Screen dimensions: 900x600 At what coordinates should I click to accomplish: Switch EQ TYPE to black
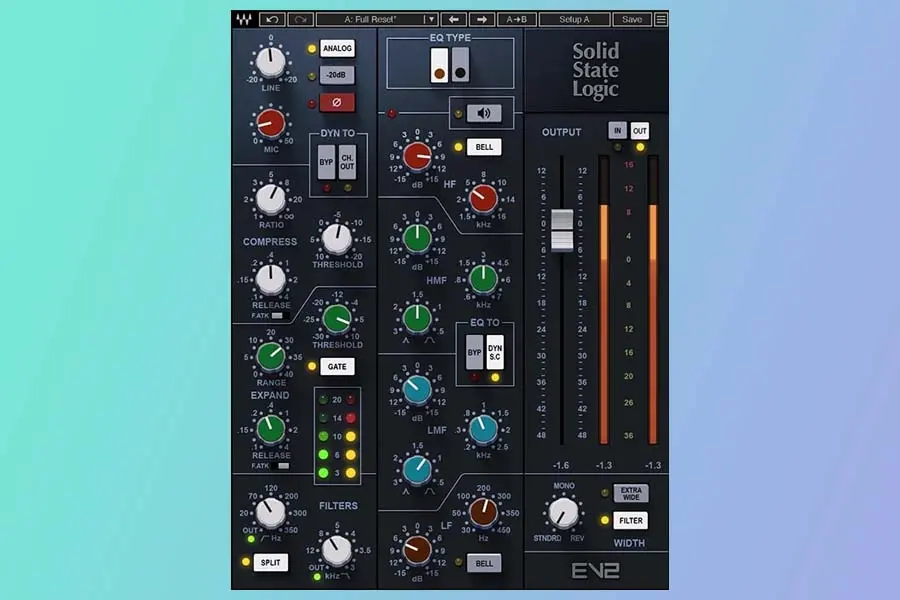[x=460, y=64]
